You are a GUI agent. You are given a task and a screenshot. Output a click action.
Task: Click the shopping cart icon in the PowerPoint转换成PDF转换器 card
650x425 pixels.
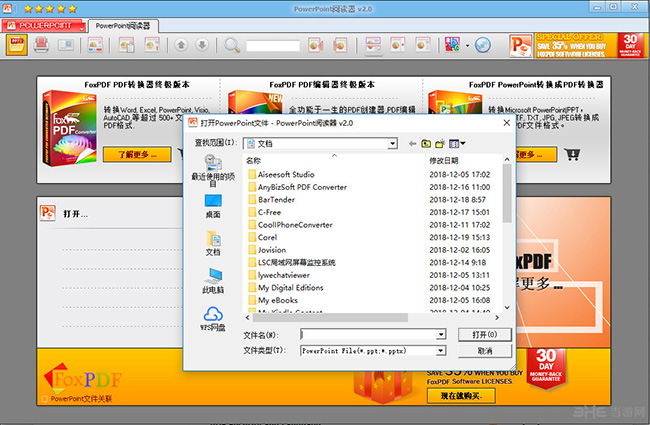click(572, 154)
